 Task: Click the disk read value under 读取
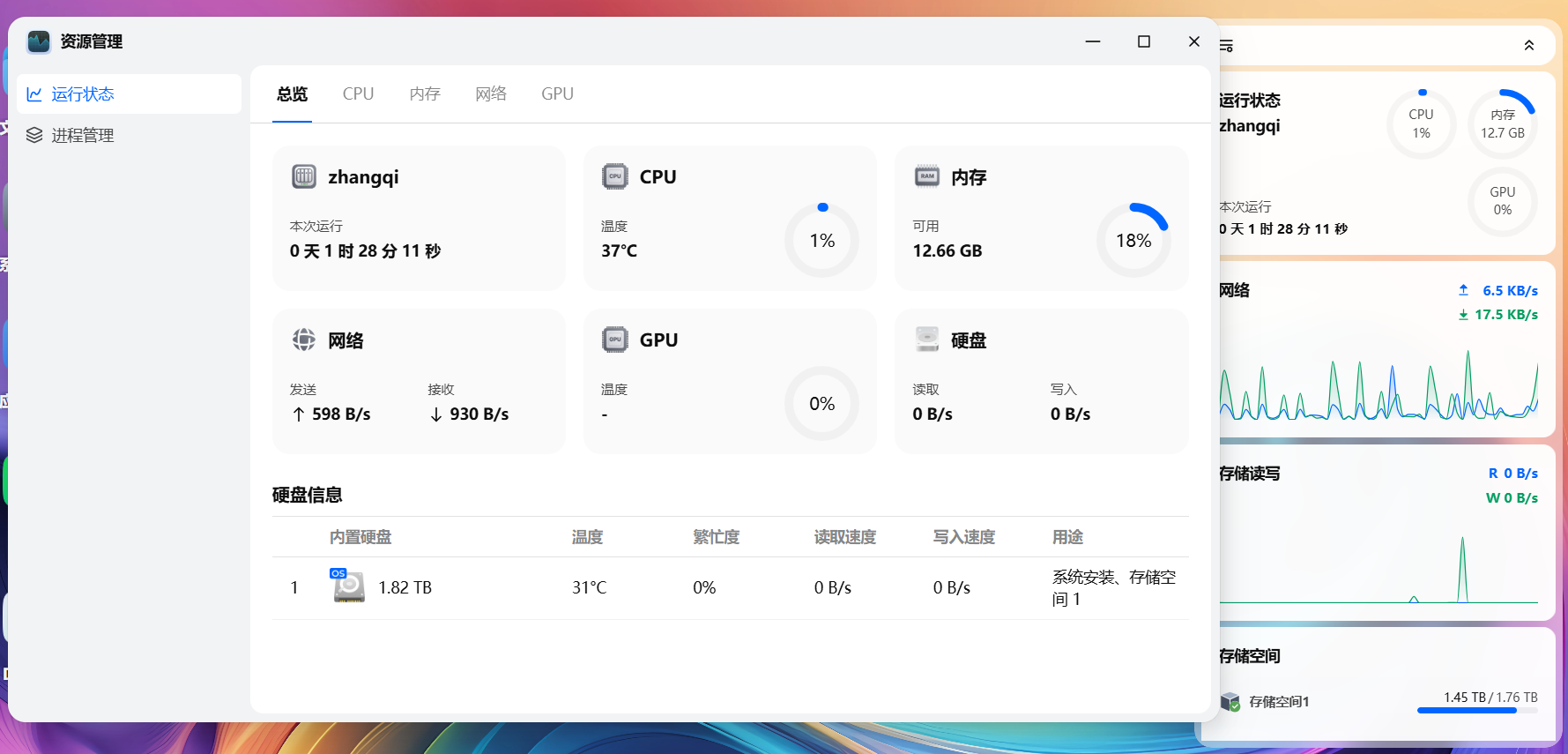click(933, 414)
